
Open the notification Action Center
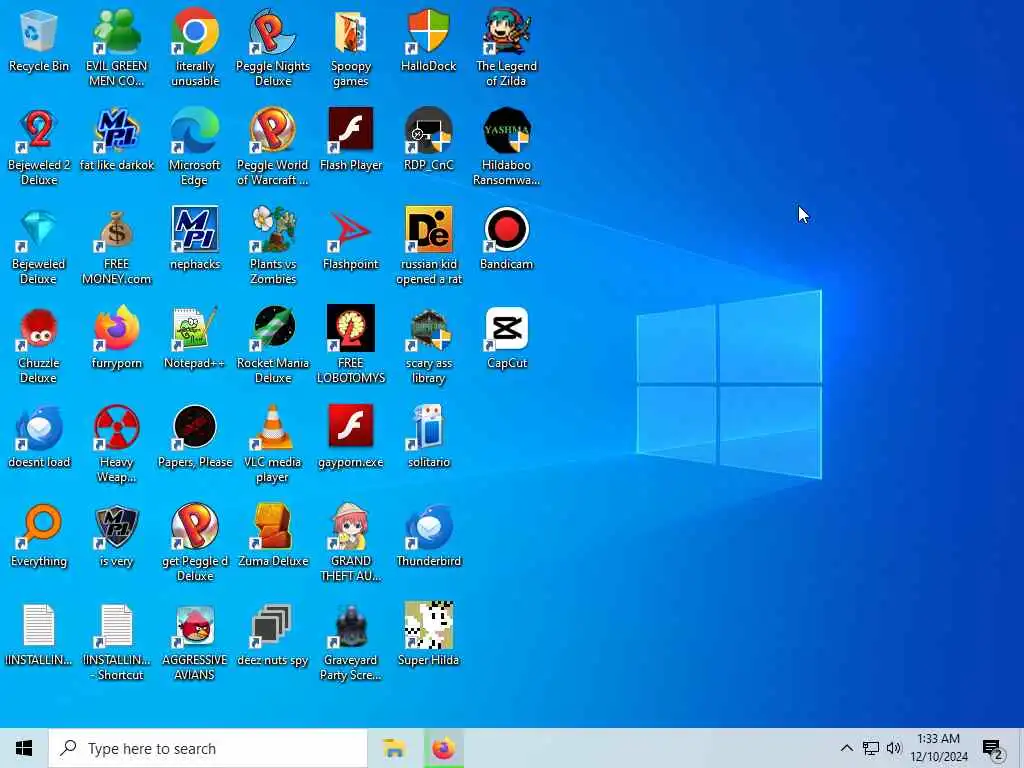point(993,748)
